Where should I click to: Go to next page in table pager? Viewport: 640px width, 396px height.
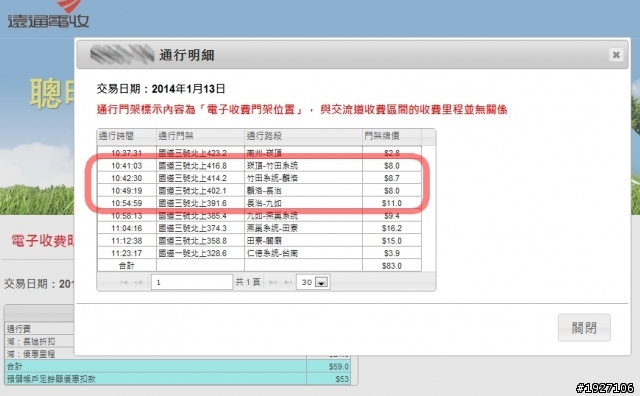(273, 282)
